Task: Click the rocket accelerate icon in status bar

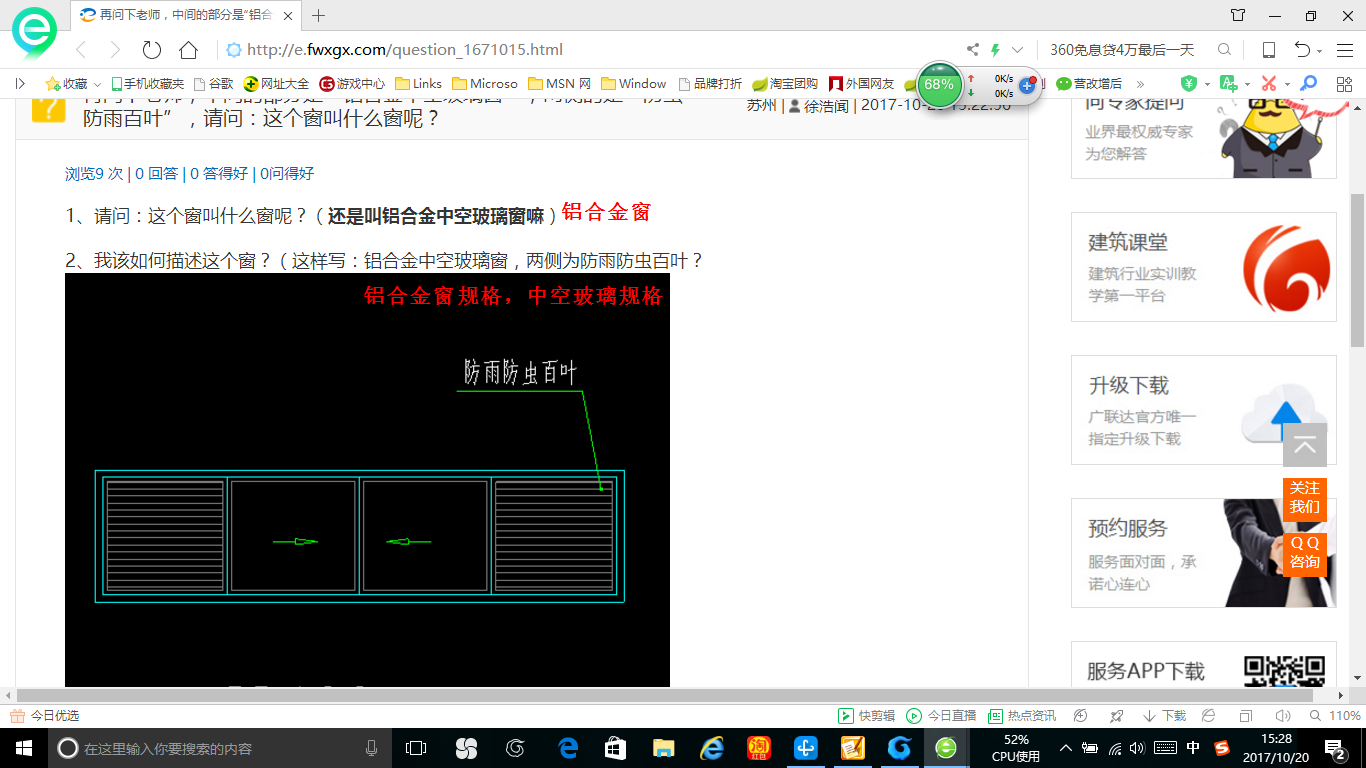Action: (1117, 716)
